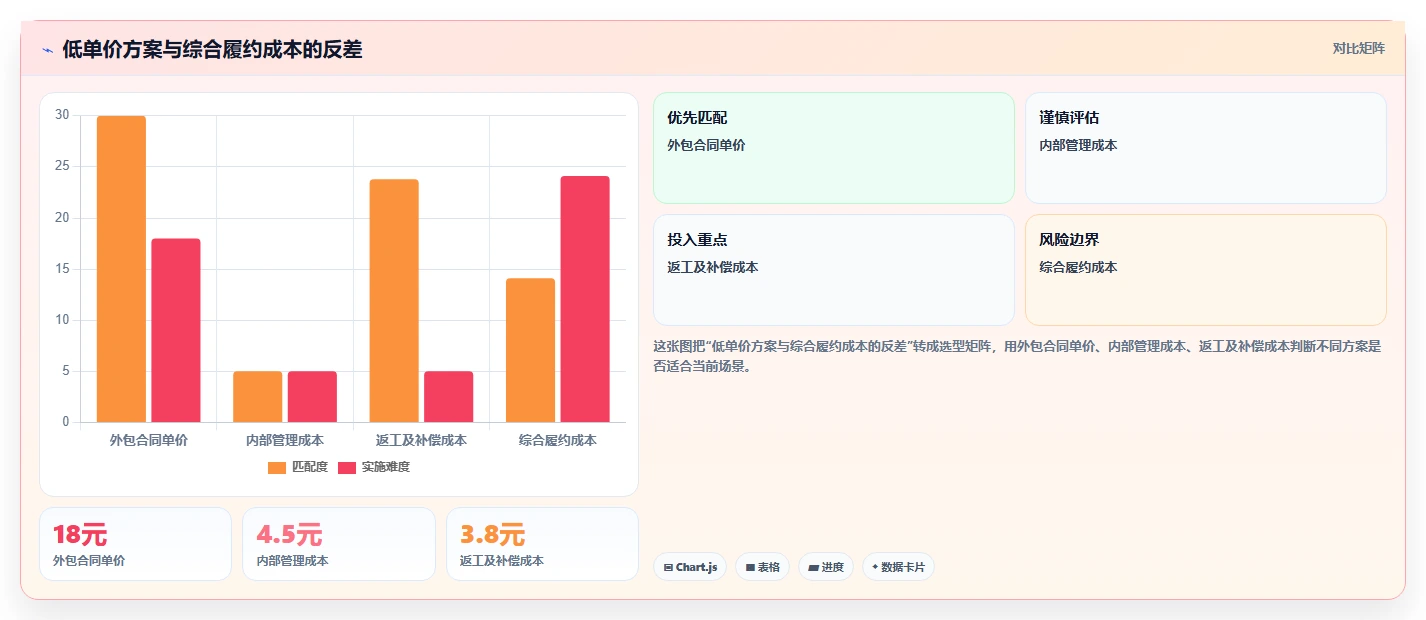1426x620 pixels.
Task: Click the y-axis value 30
Action: point(62,115)
